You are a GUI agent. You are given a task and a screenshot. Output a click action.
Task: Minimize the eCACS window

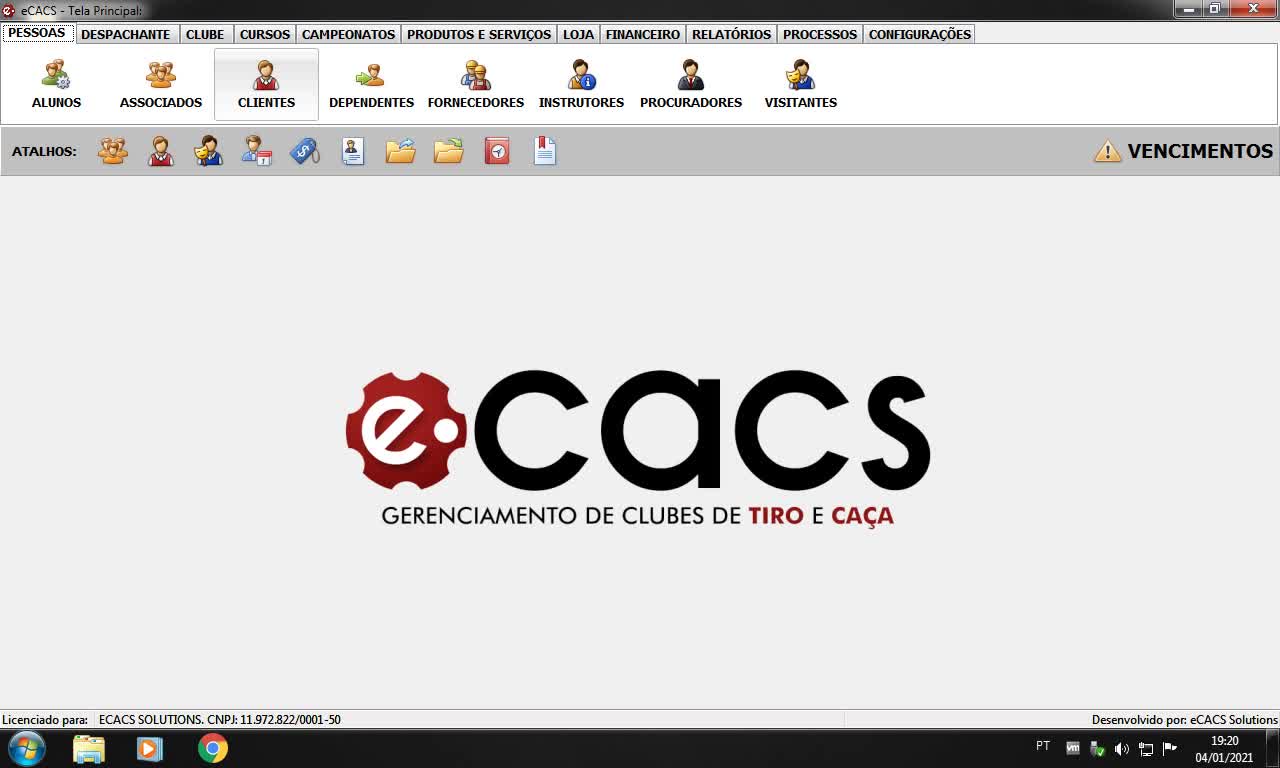coord(1188,9)
